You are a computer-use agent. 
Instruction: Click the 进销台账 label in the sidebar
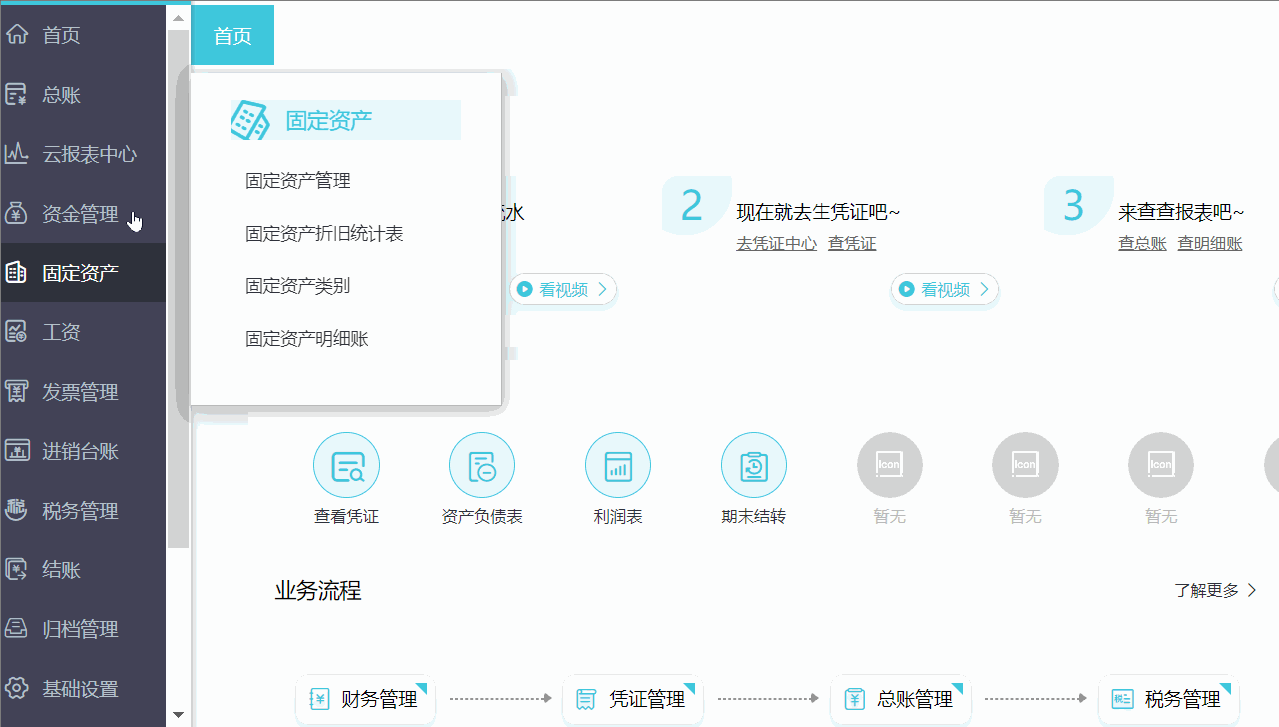pyautogui.click(x=80, y=451)
